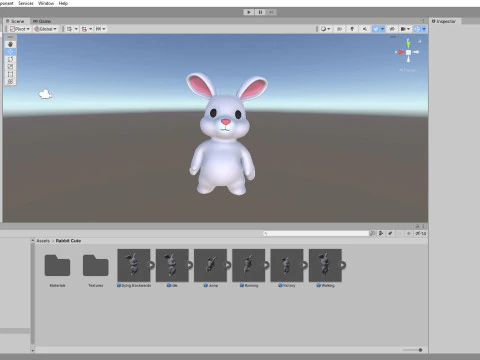Expand the Running asset arrow
The image size is (480, 360).
[266, 265]
